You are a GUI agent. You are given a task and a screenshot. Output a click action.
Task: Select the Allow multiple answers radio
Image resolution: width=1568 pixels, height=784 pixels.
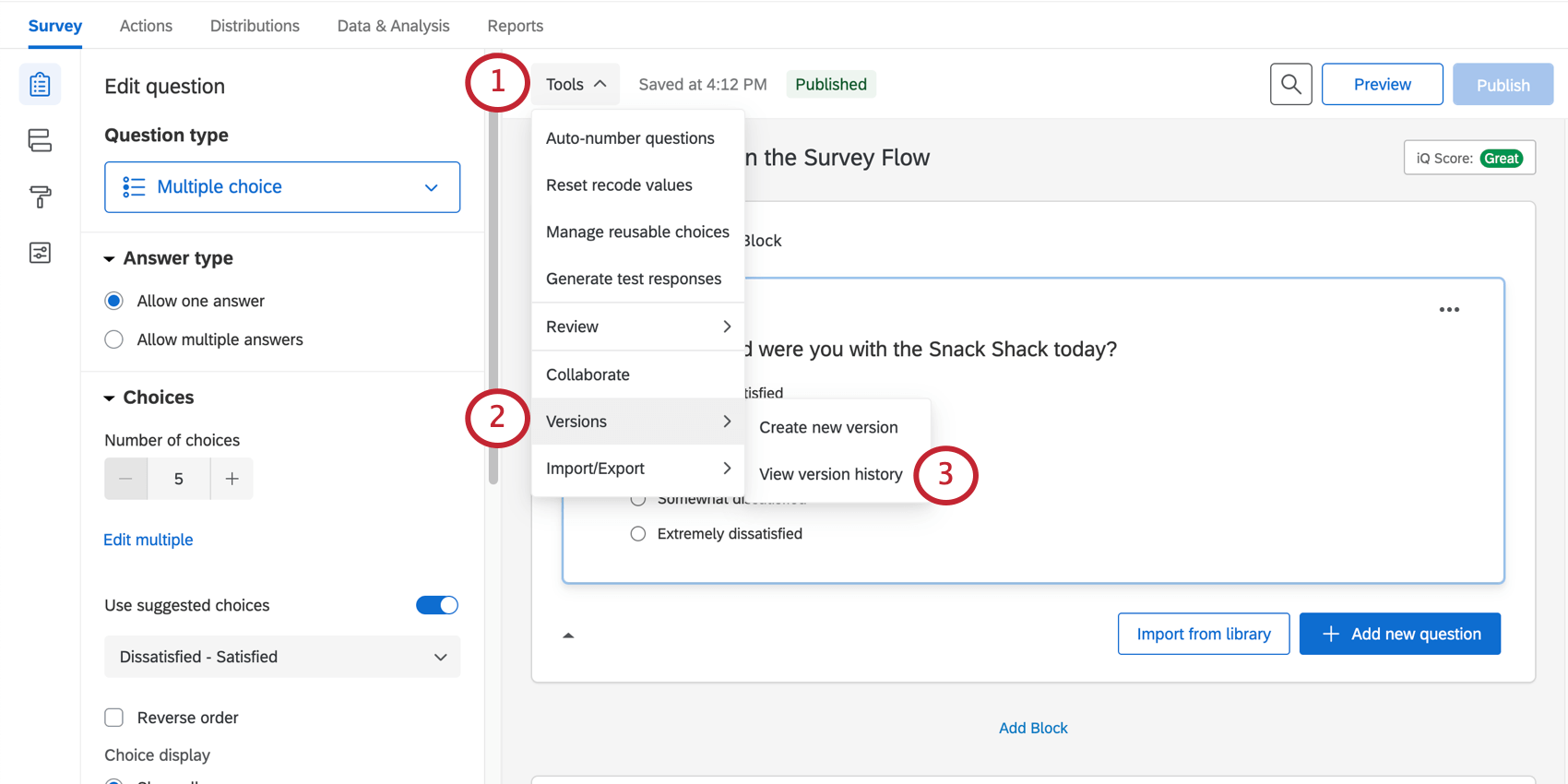(114, 339)
